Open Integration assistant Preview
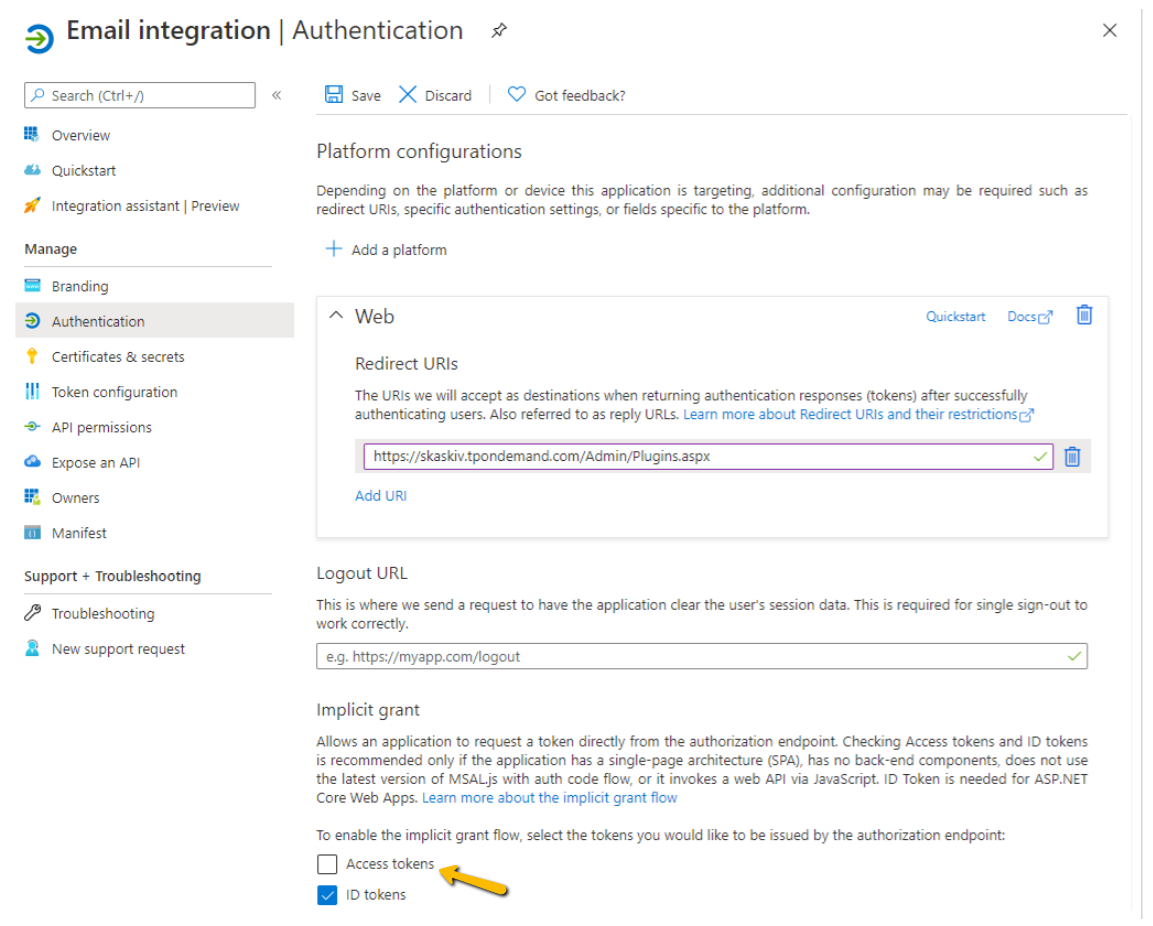Image resolution: width=1153 pixels, height=926 pixels. (x=145, y=206)
